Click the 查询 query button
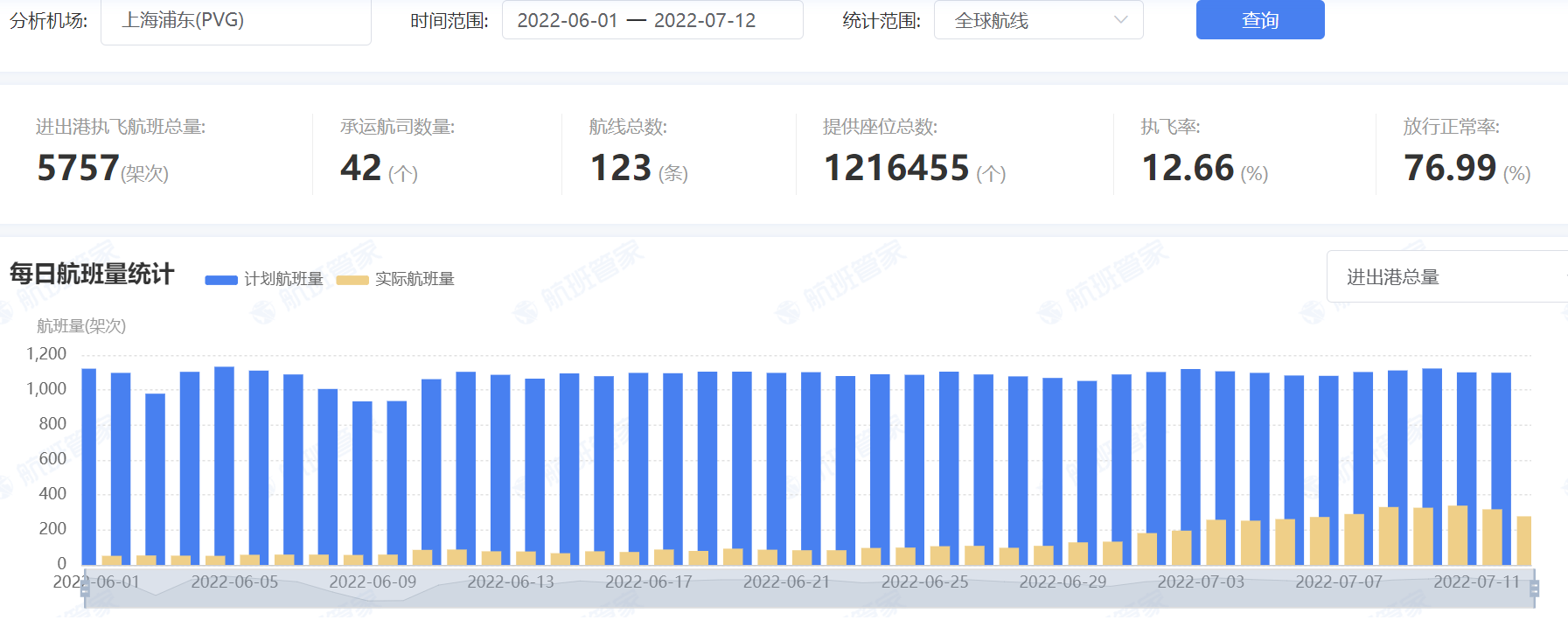 click(x=1260, y=20)
